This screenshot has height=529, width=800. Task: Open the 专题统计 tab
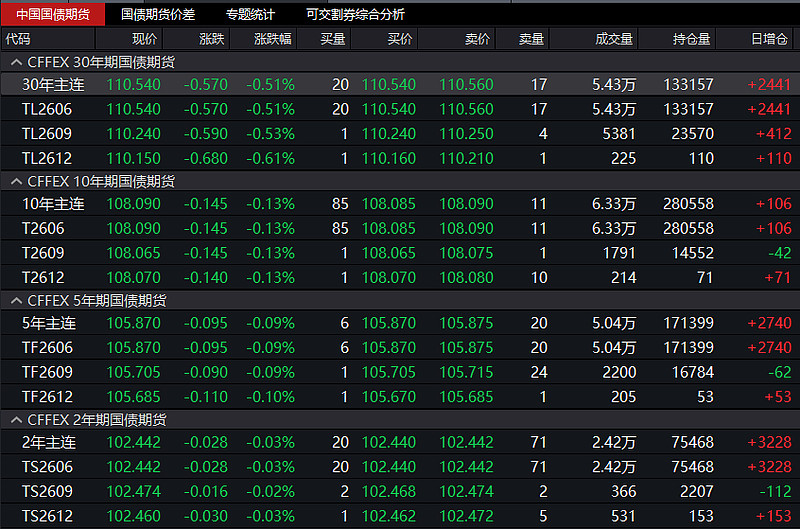(x=250, y=14)
